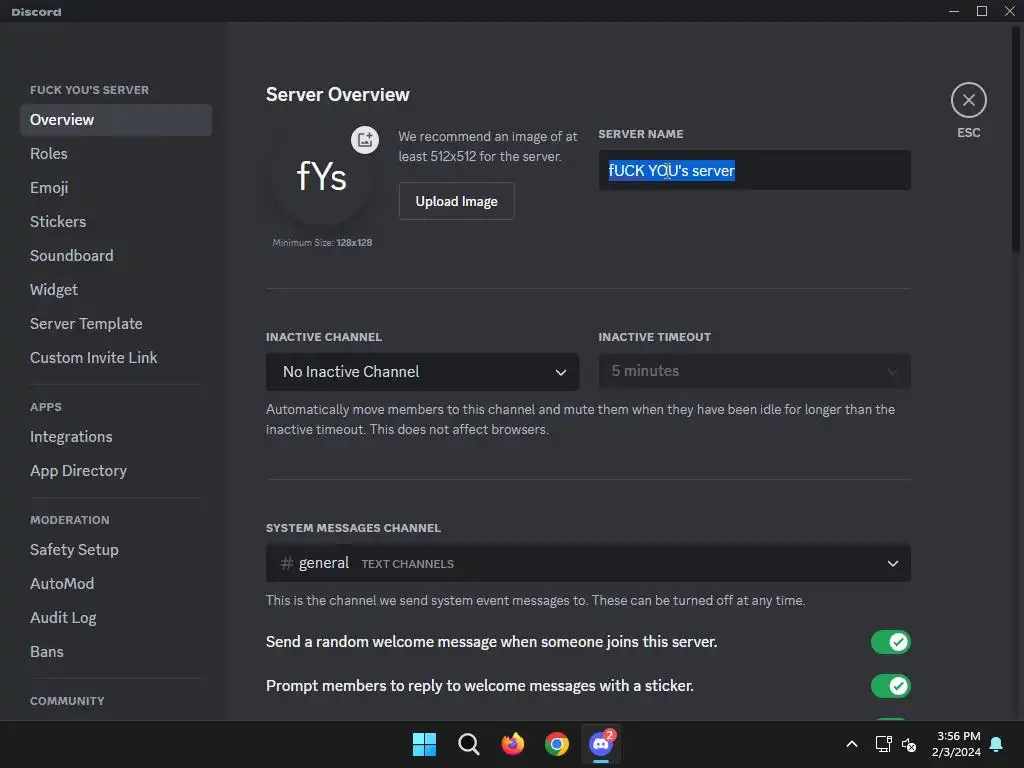Expand the system messages channel dropdown
The image size is (1024, 768).
pyautogui.click(x=588, y=563)
